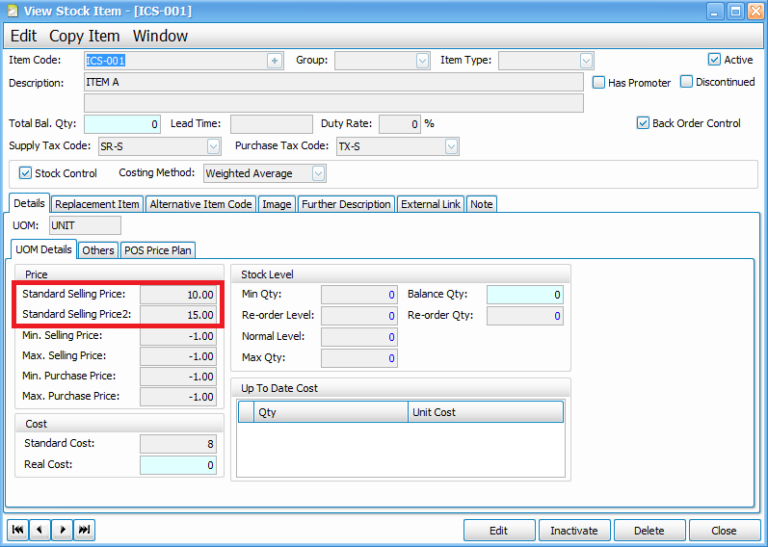This screenshot has height=547, width=768.
Task: Enable the Discontinued checkbox
Action: (x=686, y=82)
